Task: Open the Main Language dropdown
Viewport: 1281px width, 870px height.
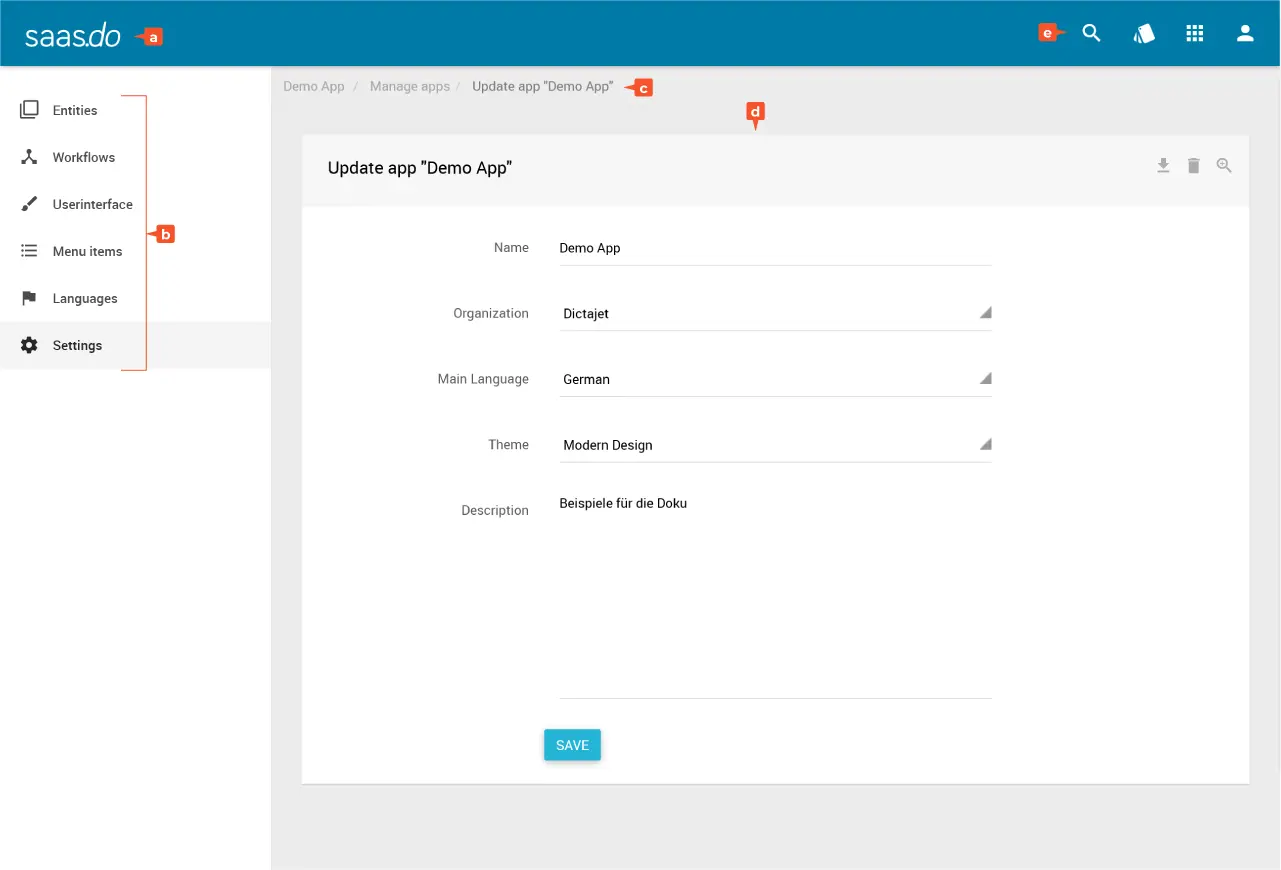Action: tap(984, 379)
